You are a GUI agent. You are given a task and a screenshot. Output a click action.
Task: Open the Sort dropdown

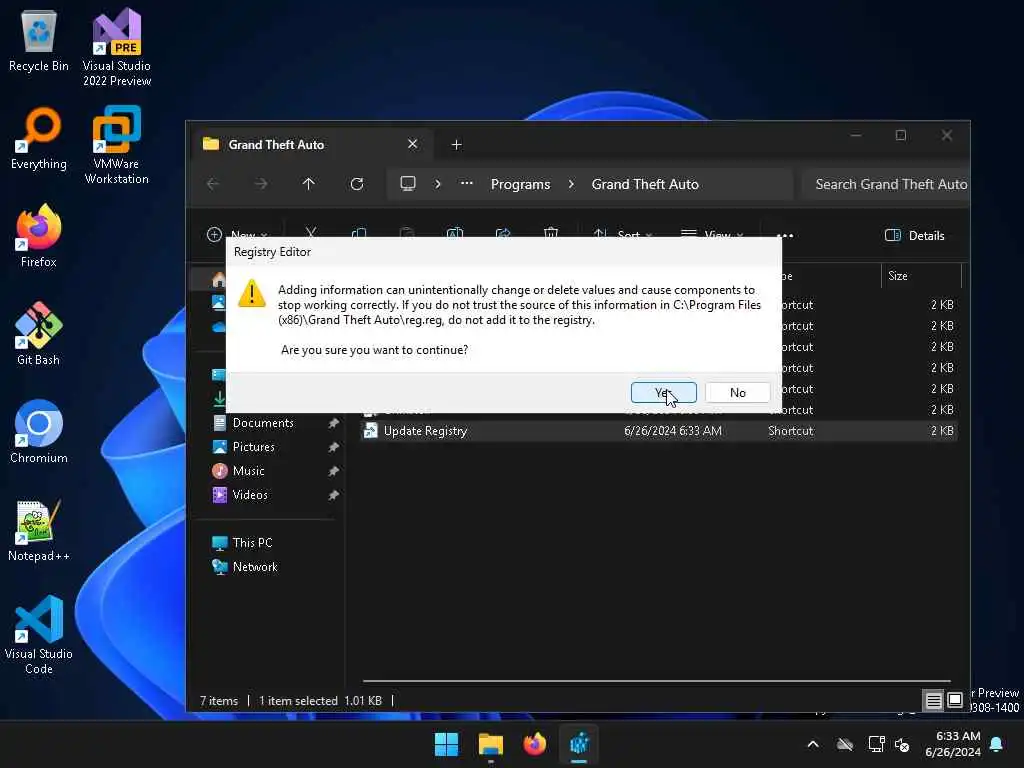tap(622, 234)
